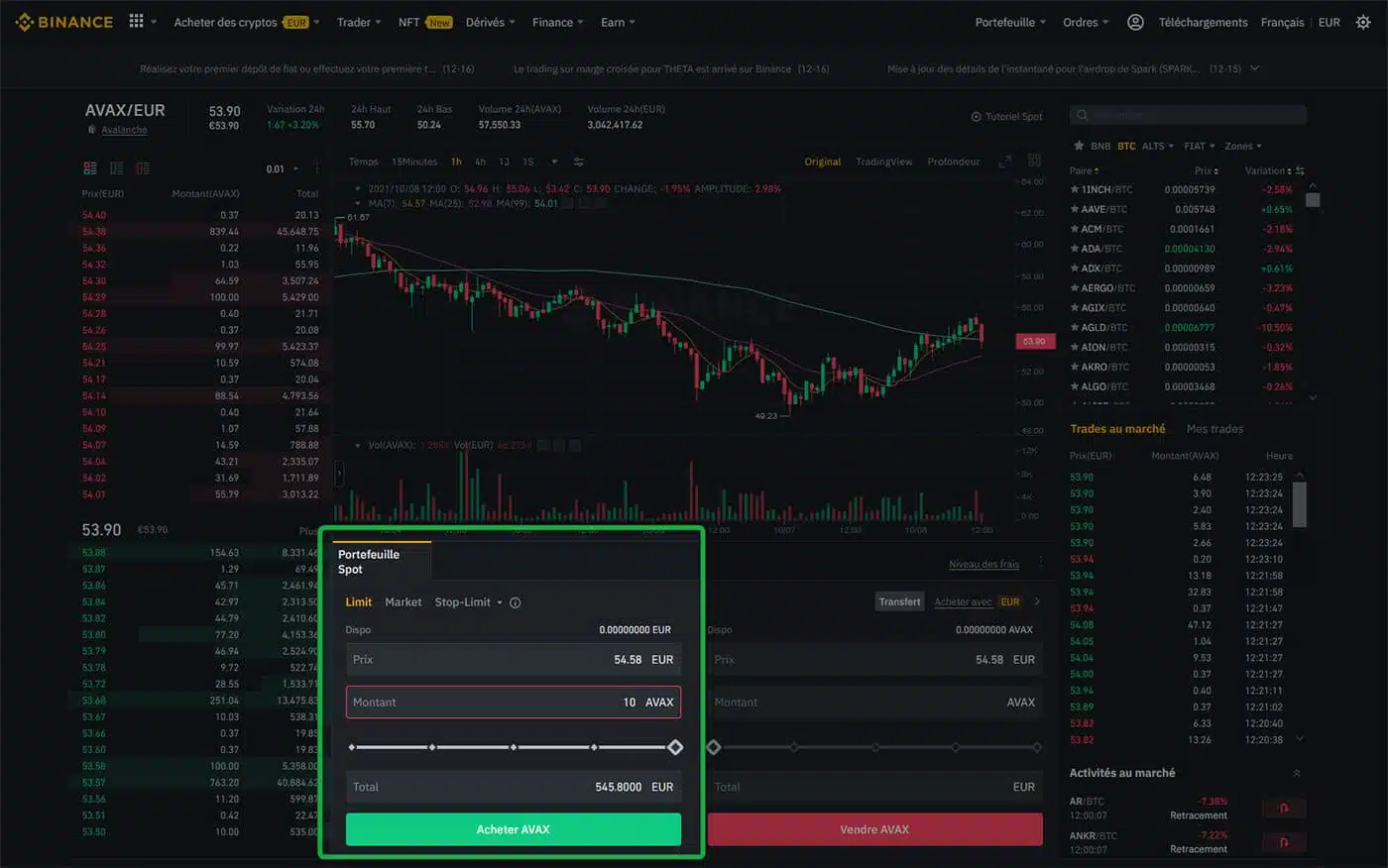Click the search magnifier icon in pairs panel
The image size is (1388, 868).
click(1083, 115)
